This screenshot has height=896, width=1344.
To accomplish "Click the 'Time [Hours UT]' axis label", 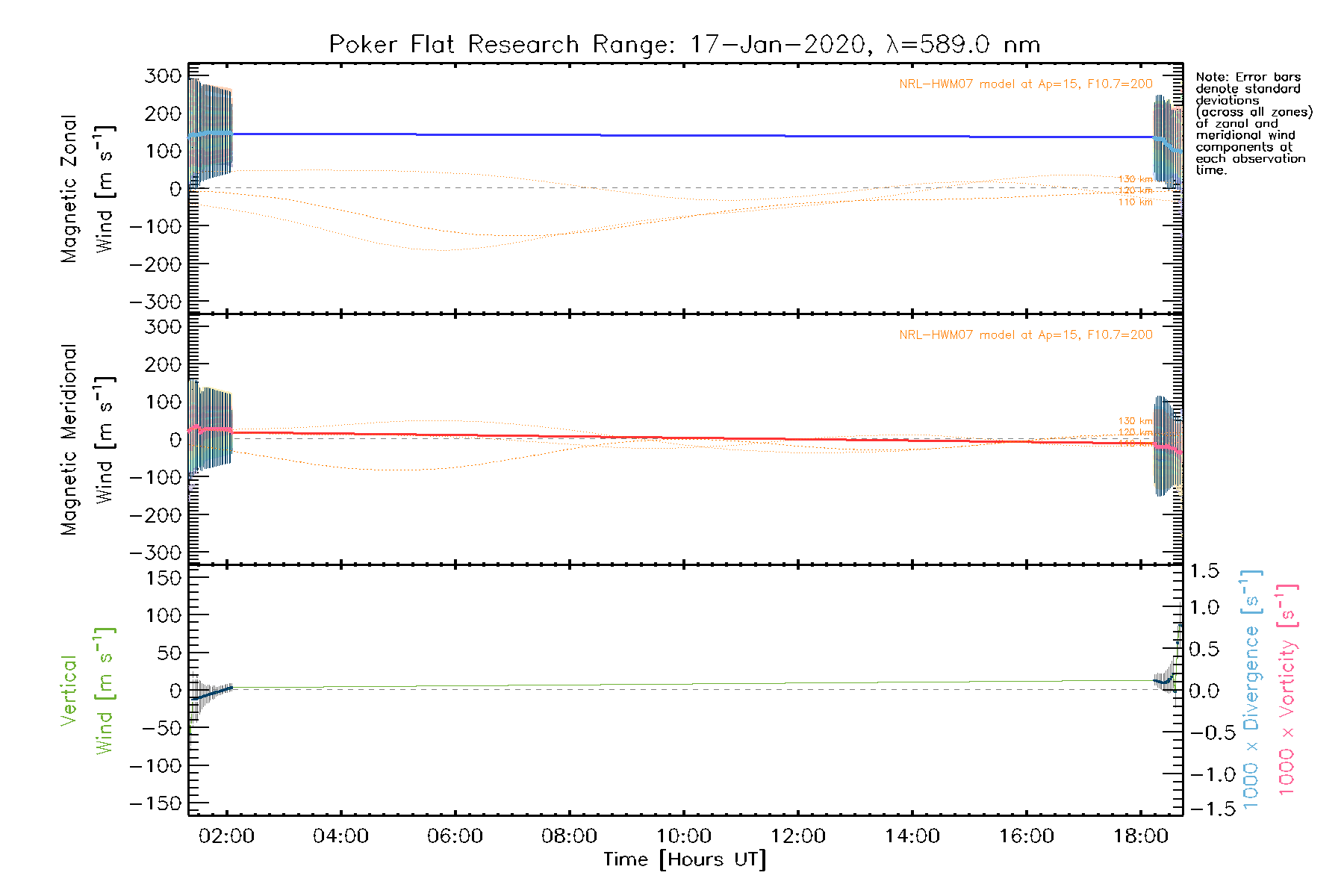I will point(685,859).
